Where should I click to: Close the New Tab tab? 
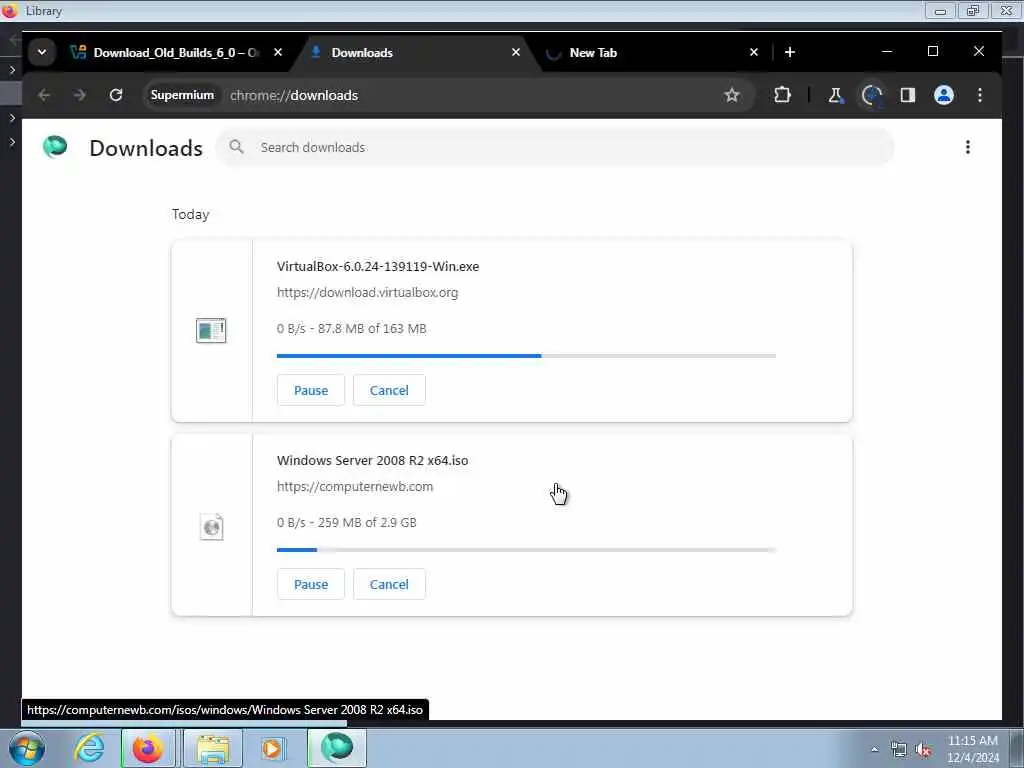click(x=754, y=52)
